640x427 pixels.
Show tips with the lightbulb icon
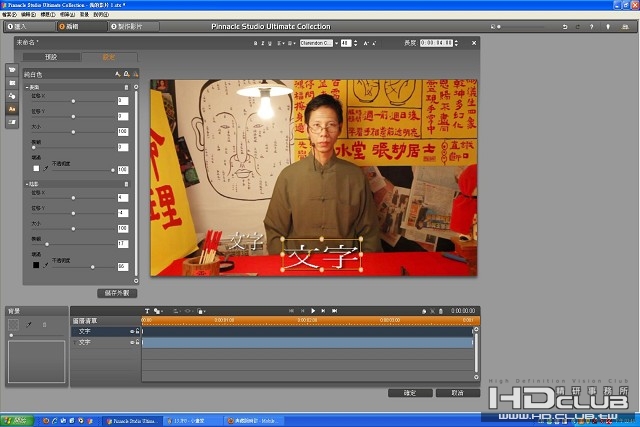pyautogui.click(x=608, y=27)
